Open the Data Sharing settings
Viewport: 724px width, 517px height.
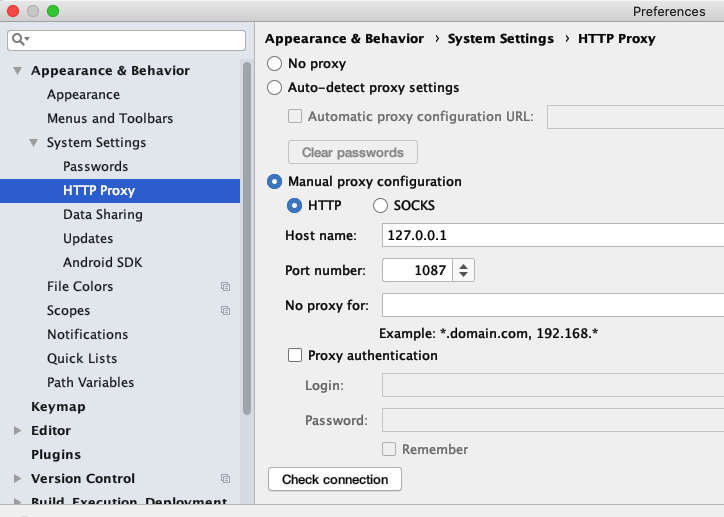point(103,215)
